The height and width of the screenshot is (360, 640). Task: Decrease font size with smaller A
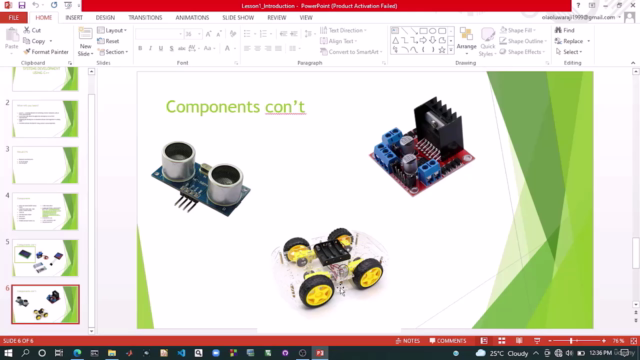click(x=219, y=34)
